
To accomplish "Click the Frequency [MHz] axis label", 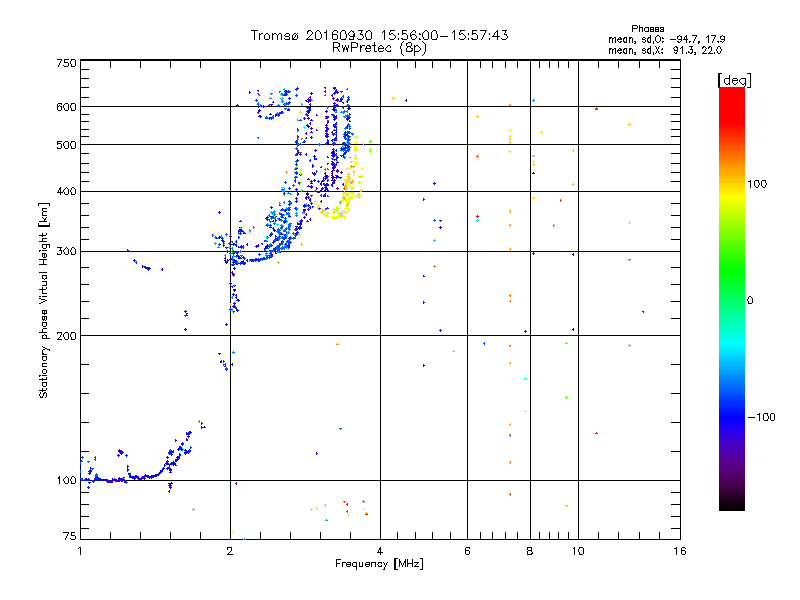I will pos(379,564).
